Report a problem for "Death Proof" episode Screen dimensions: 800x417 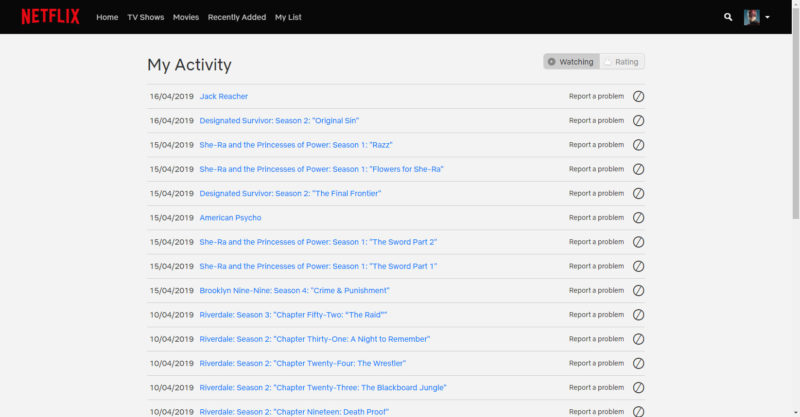pyautogui.click(x=596, y=411)
